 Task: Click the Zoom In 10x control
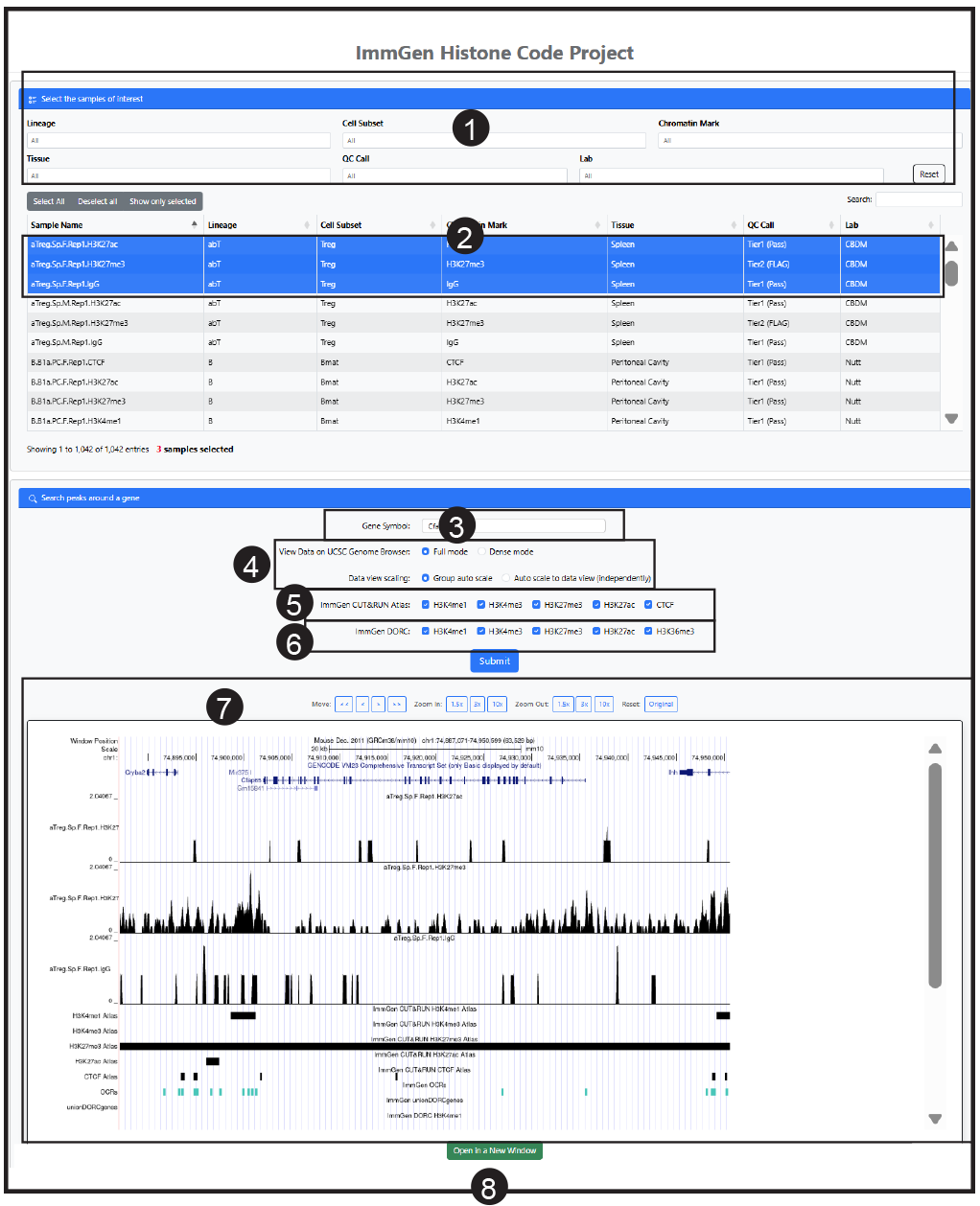pos(497,704)
